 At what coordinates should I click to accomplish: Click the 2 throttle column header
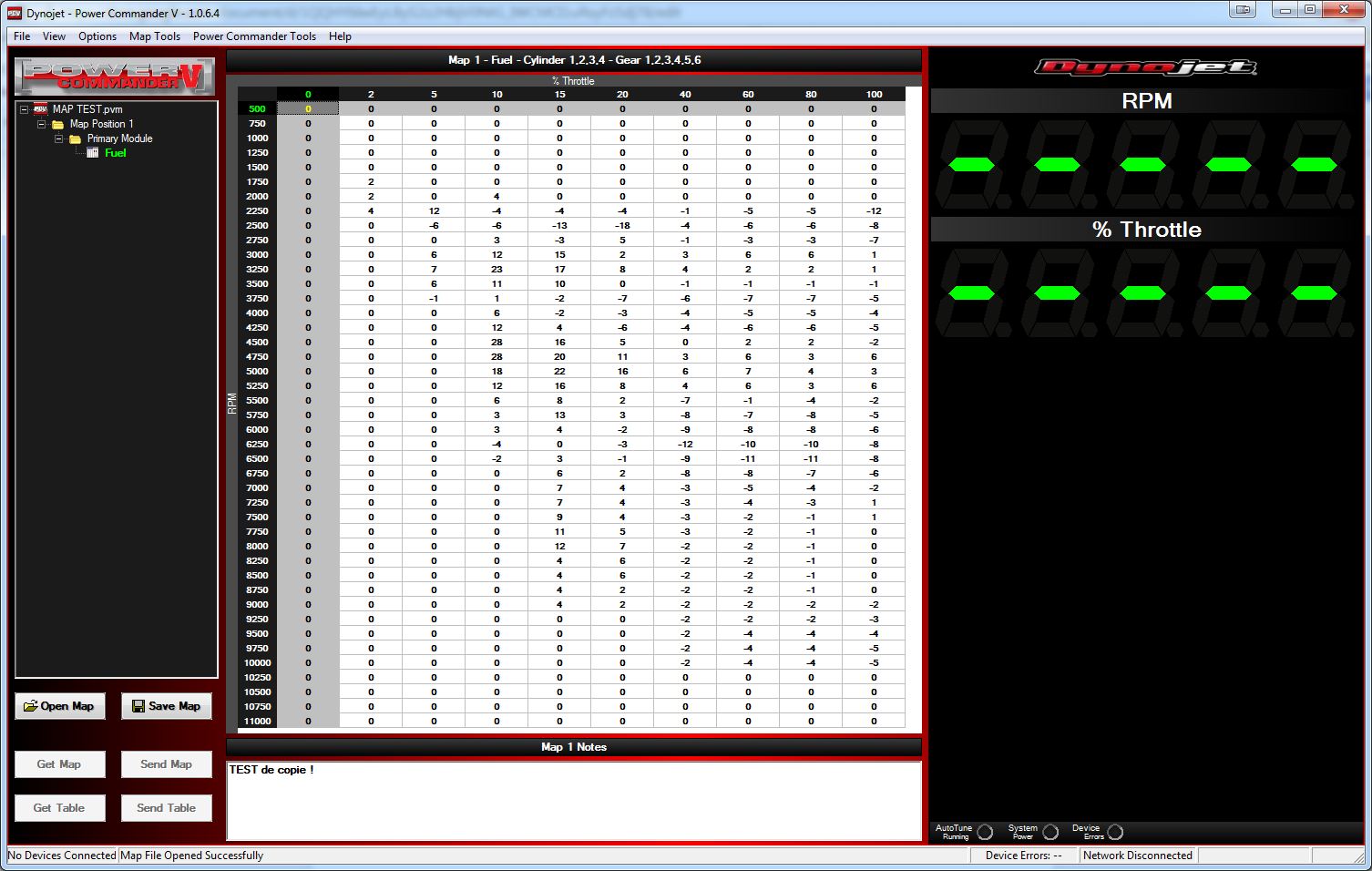(x=371, y=95)
